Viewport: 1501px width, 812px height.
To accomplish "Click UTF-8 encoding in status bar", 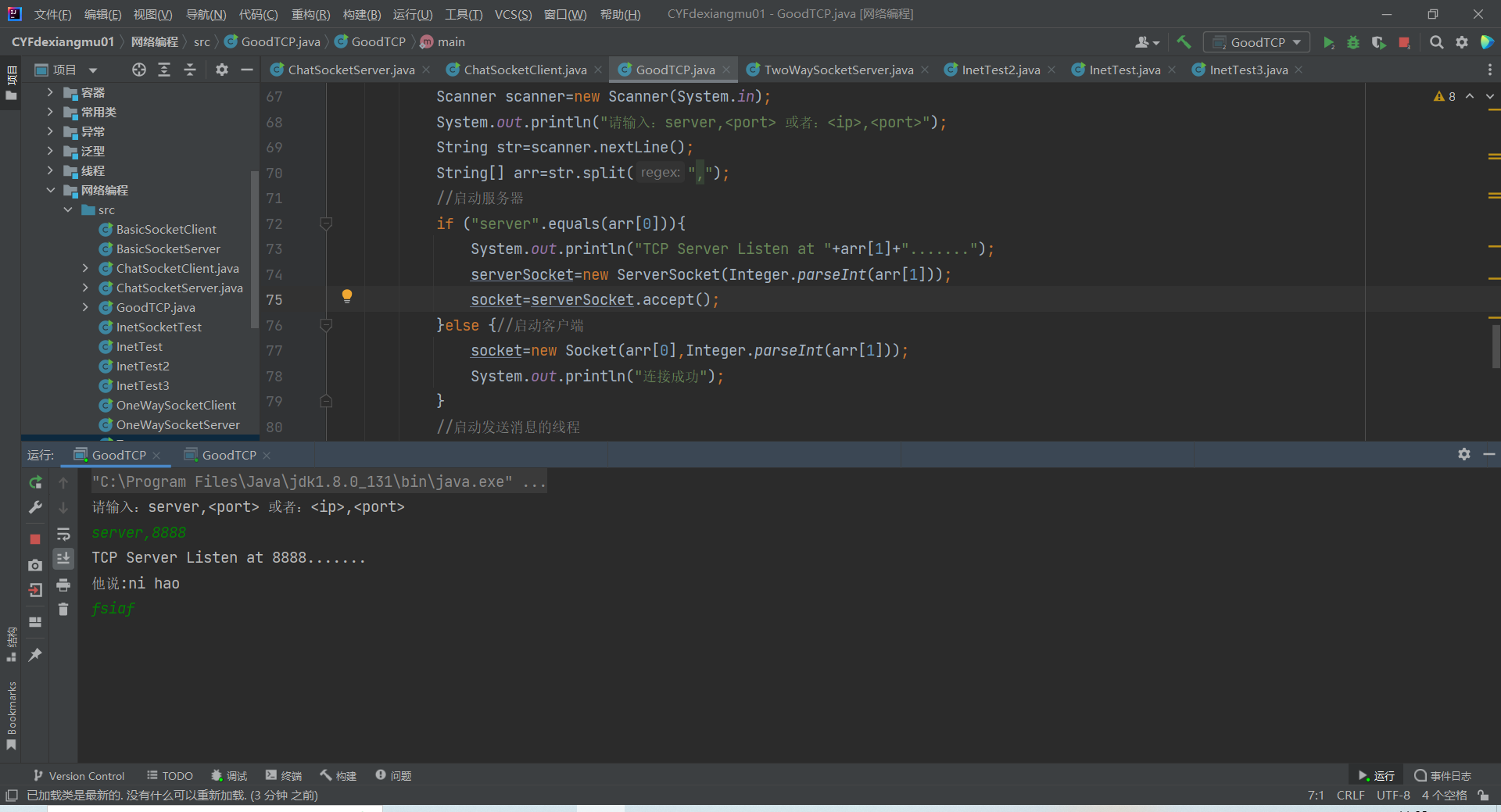I will click(x=1393, y=795).
